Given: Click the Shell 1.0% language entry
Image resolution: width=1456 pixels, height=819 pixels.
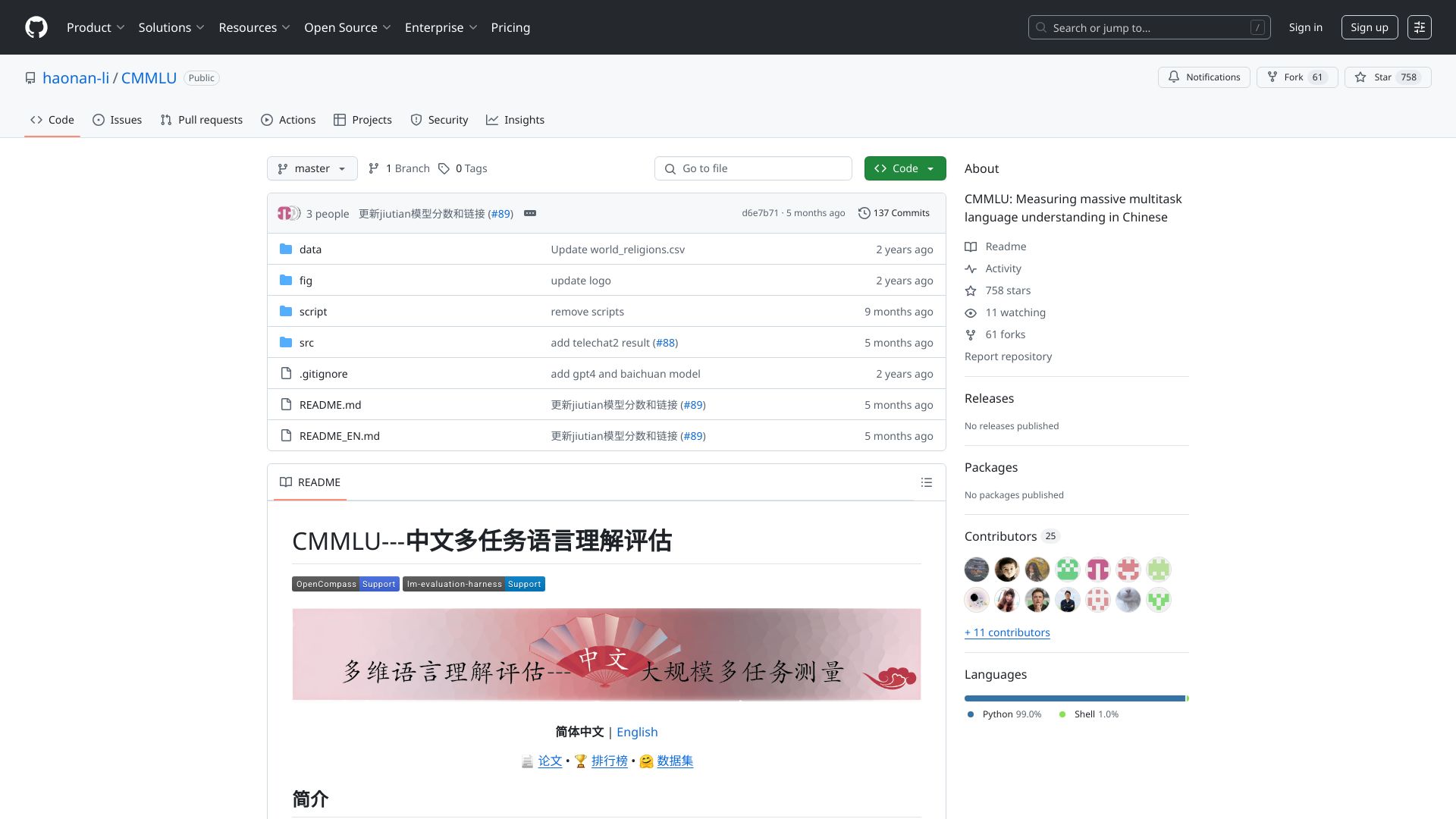Looking at the screenshot, I should click(x=1089, y=714).
